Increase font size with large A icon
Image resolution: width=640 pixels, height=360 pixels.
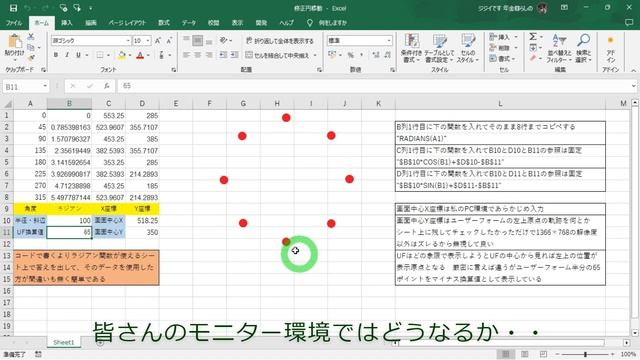158,40
